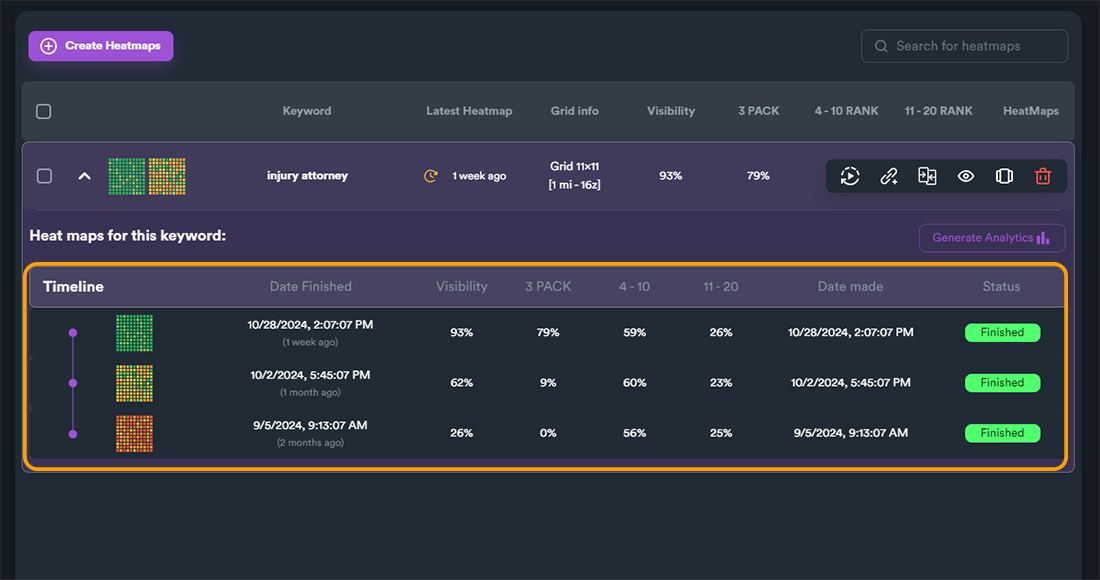This screenshot has width=1100, height=580.
Task: Click the compare heatmaps icon
Action: click(x=927, y=176)
